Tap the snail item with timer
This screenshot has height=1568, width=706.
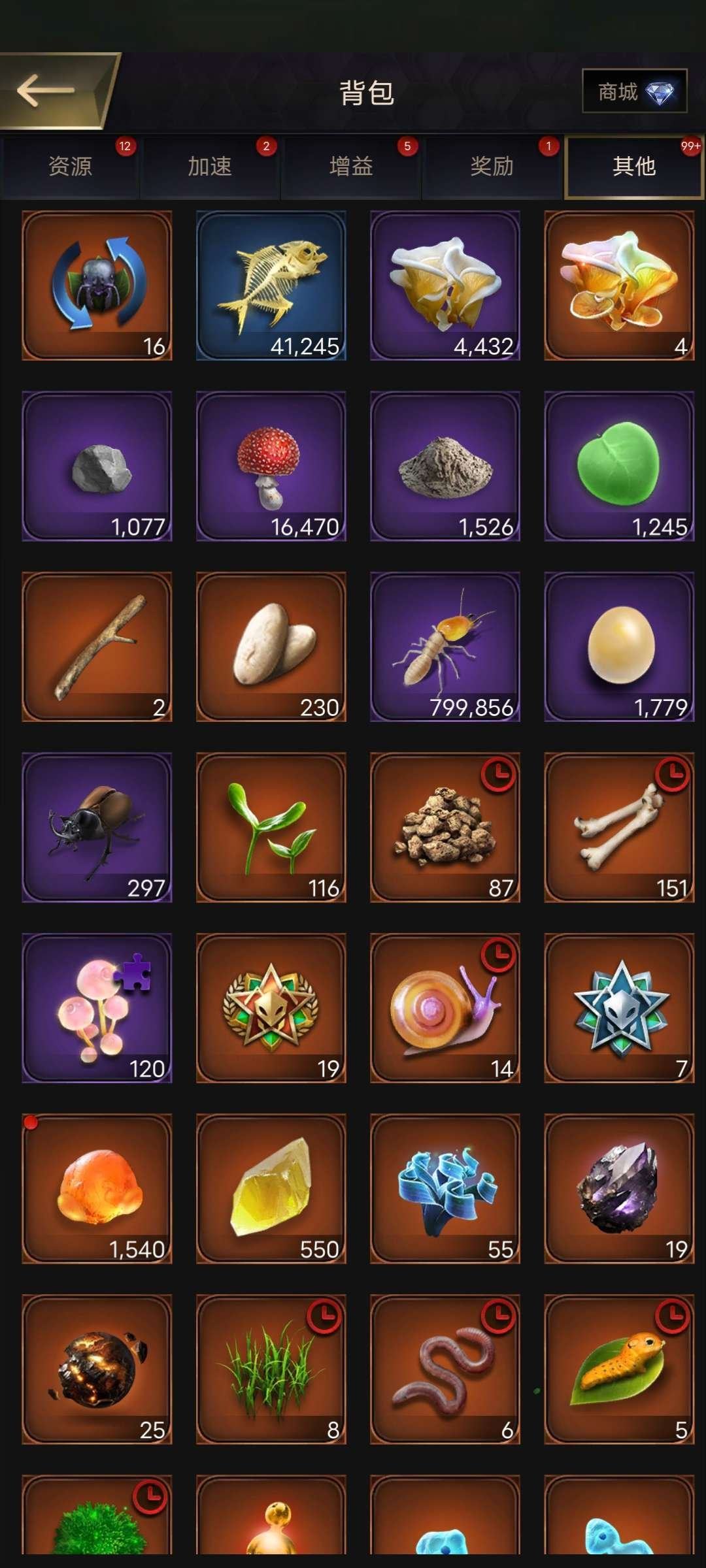click(445, 1008)
